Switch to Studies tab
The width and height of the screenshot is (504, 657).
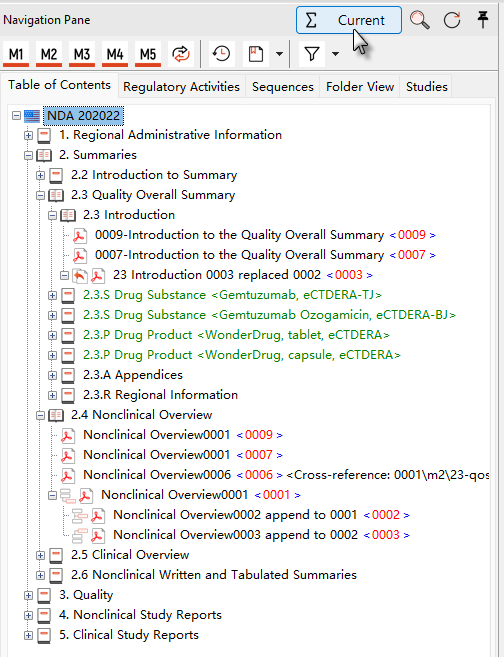click(x=426, y=87)
